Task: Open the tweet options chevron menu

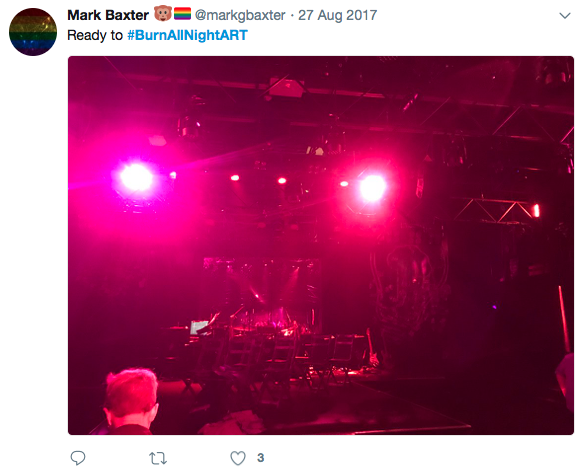Action: pos(565,16)
